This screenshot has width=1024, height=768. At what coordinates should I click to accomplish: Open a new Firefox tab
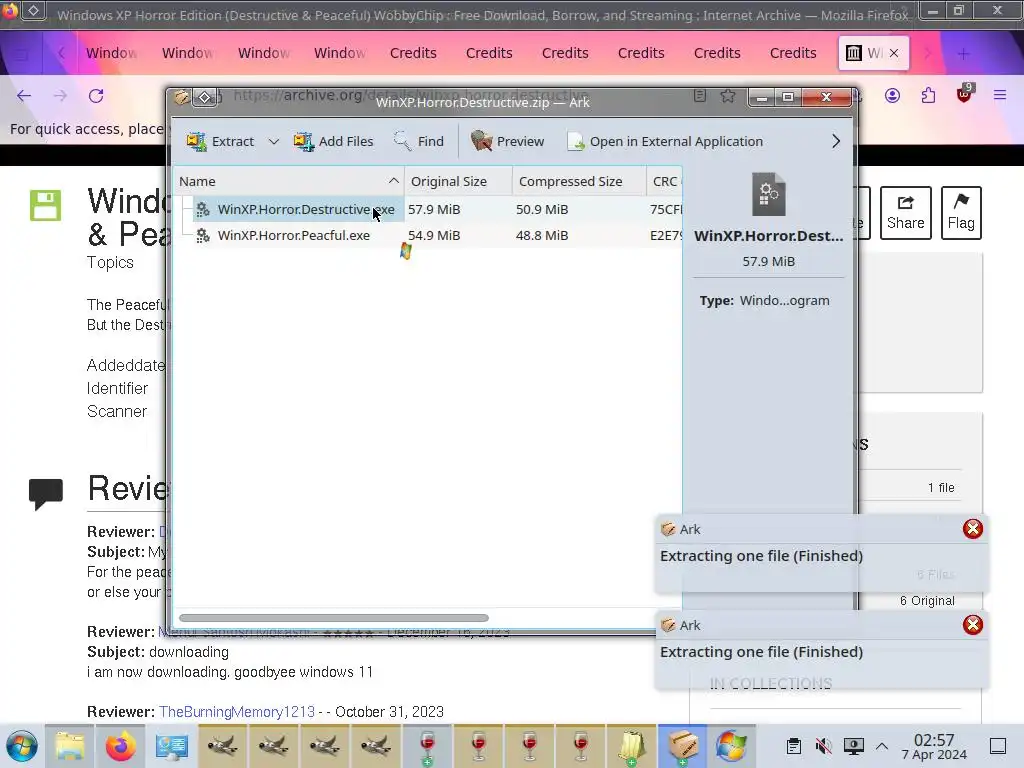963,54
